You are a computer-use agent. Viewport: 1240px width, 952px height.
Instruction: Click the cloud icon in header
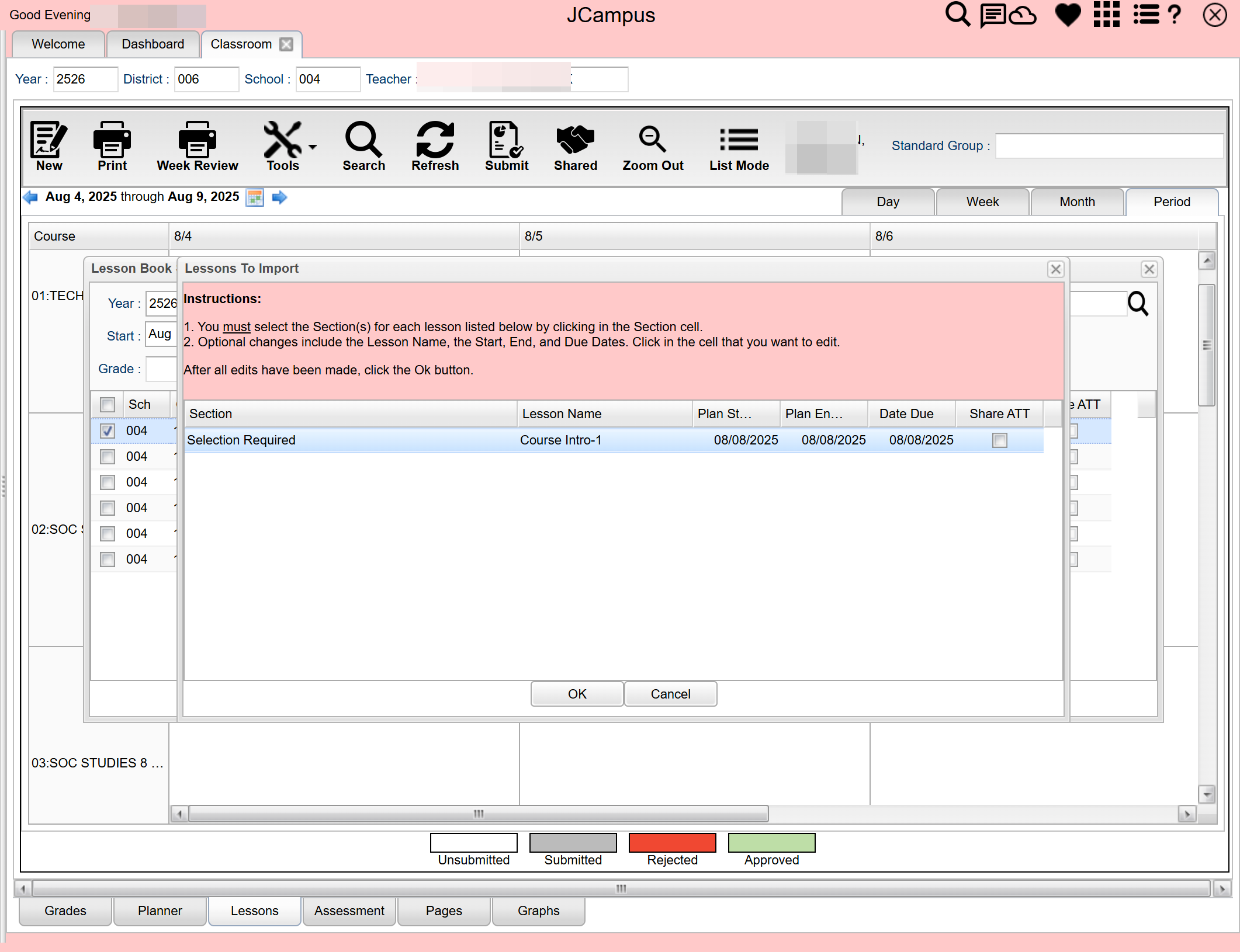1023,16
